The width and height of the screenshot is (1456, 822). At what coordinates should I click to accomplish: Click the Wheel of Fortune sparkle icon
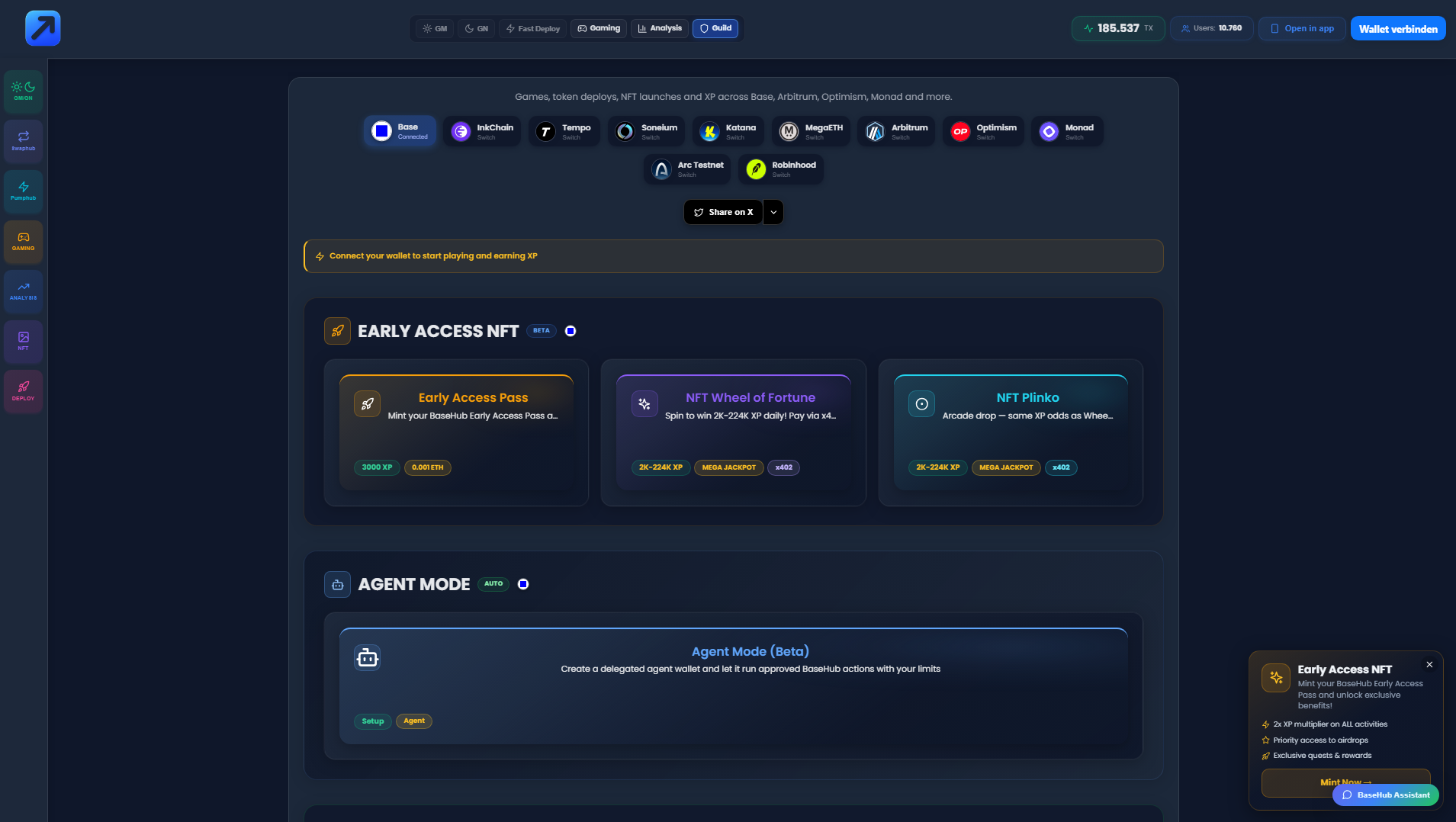point(644,404)
